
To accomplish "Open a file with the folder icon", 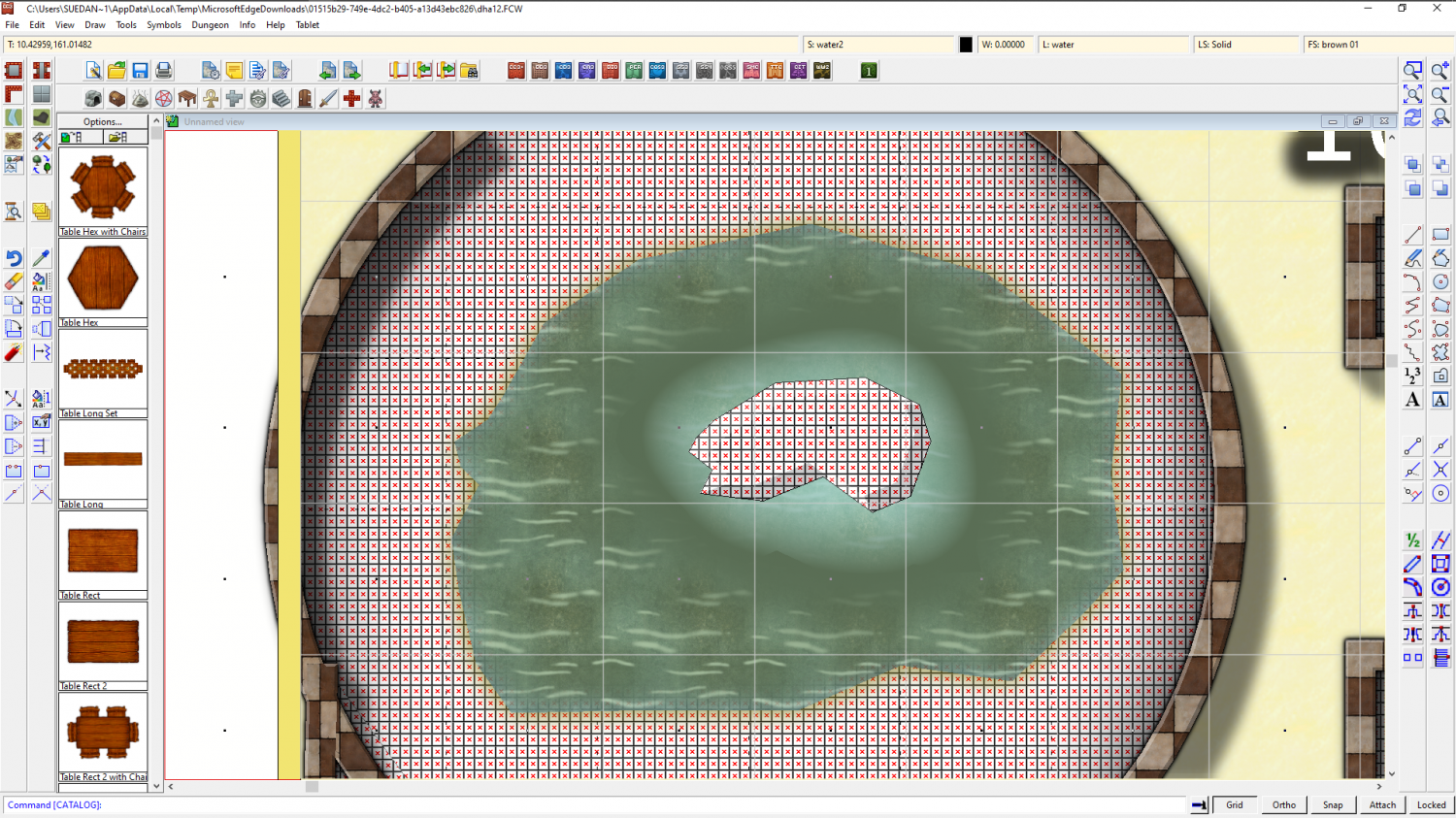I will pos(116,70).
